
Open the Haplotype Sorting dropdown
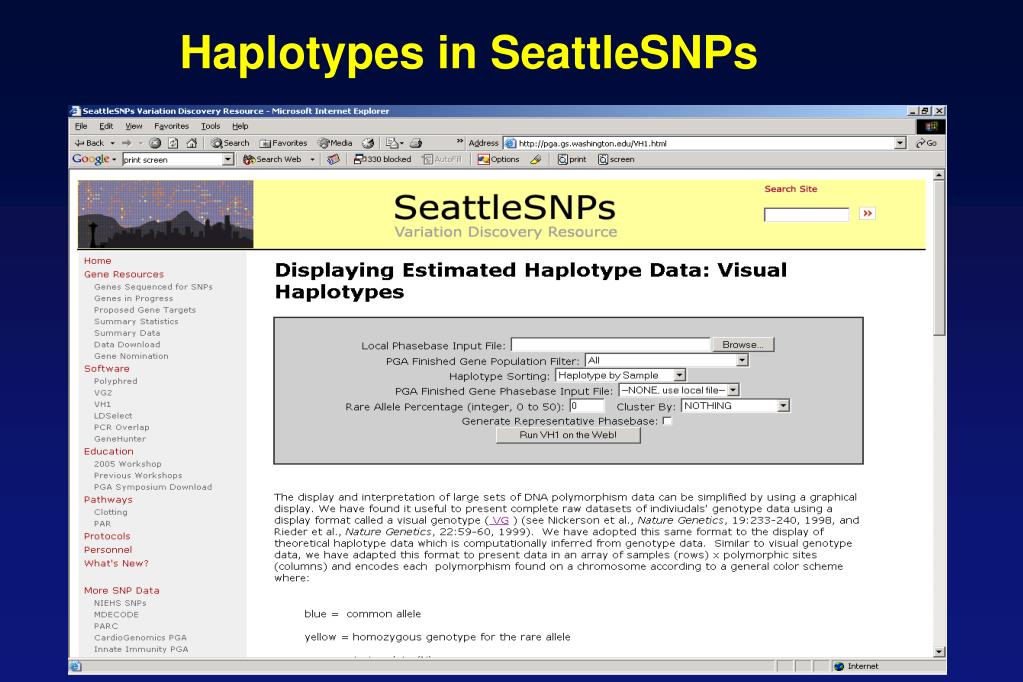680,375
